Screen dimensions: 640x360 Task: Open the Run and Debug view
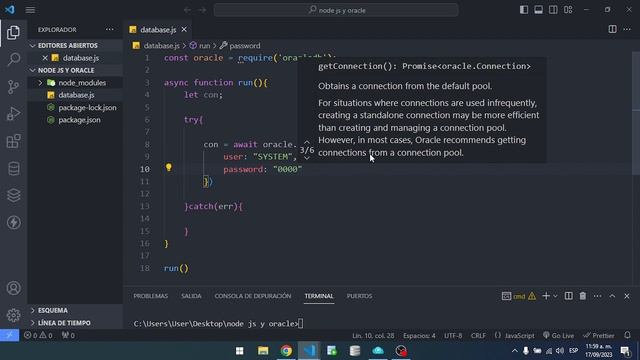[13, 114]
